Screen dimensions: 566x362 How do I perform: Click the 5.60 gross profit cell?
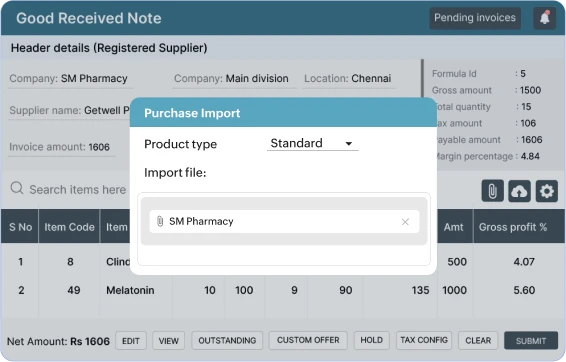click(524, 290)
